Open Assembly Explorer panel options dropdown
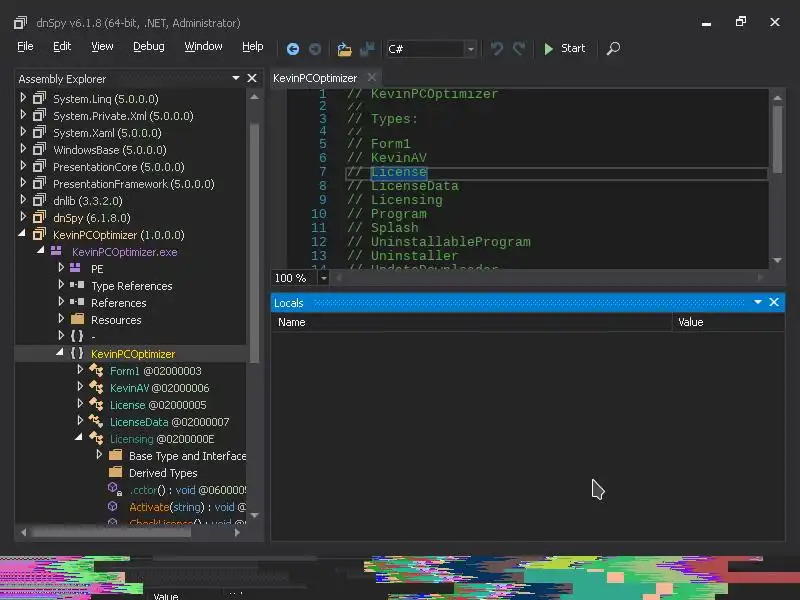The image size is (800, 600). 236,78
